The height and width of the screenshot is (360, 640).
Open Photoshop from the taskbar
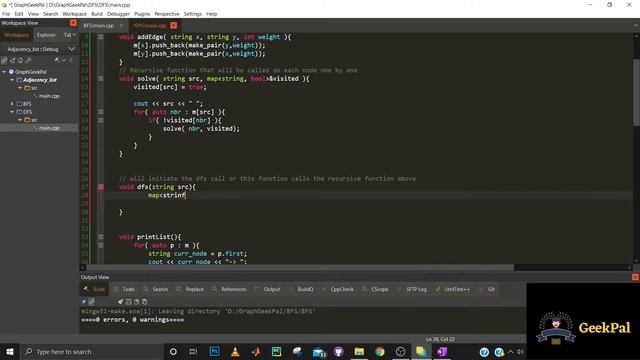(214, 352)
